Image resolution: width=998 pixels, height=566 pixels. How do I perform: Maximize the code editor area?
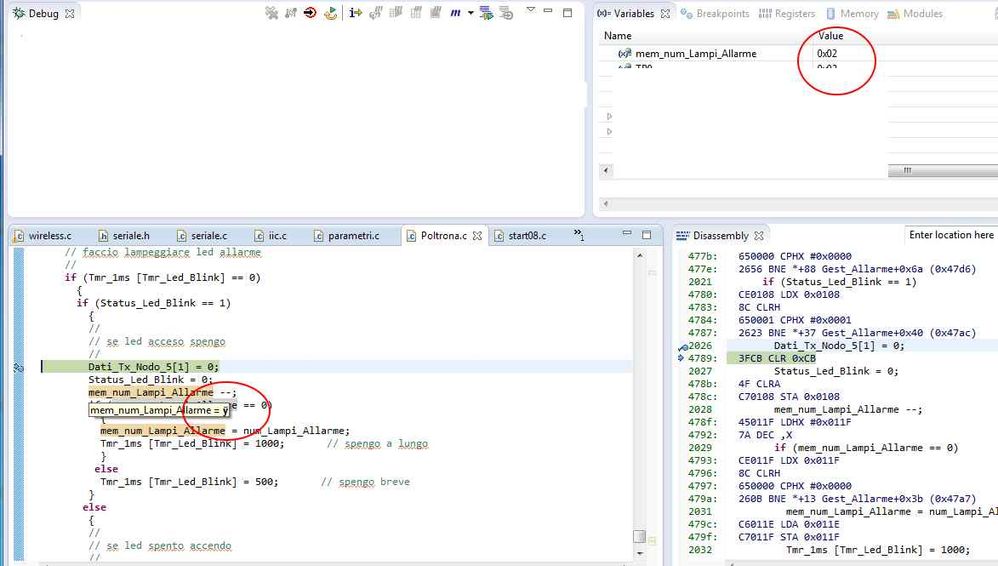coord(647,235)
